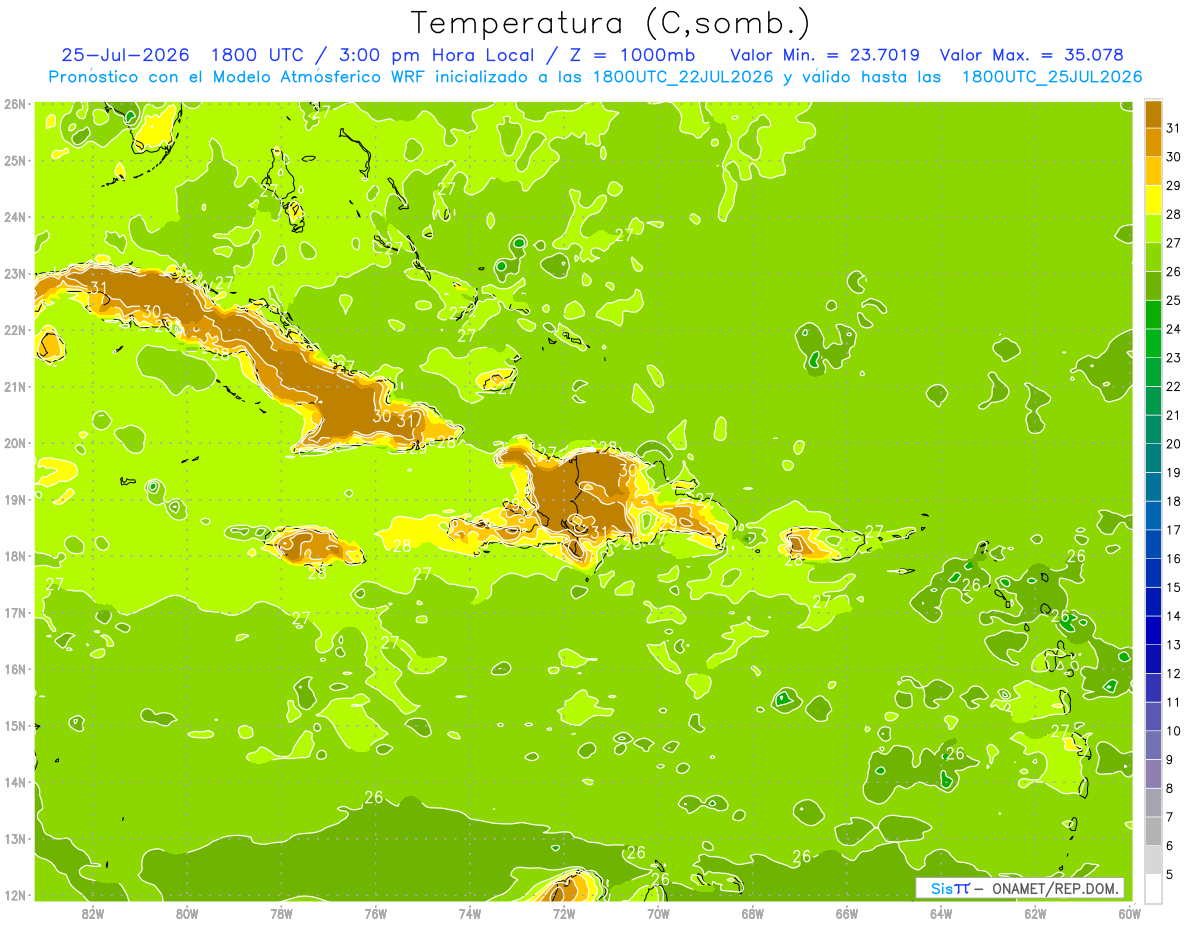Click the 13N latitude axis label
The height and width of the screenshot is (927, 1200).
point(14,838)
